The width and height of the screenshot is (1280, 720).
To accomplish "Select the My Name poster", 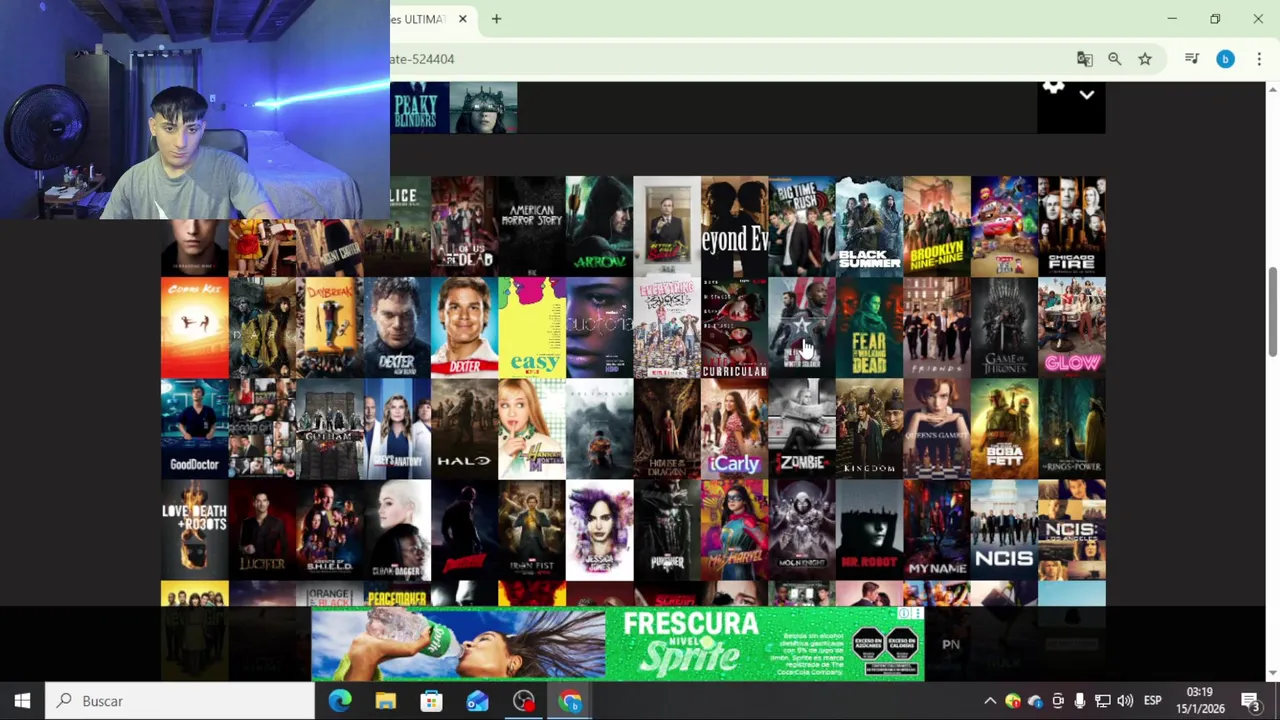I will click(x=936, y=530).
